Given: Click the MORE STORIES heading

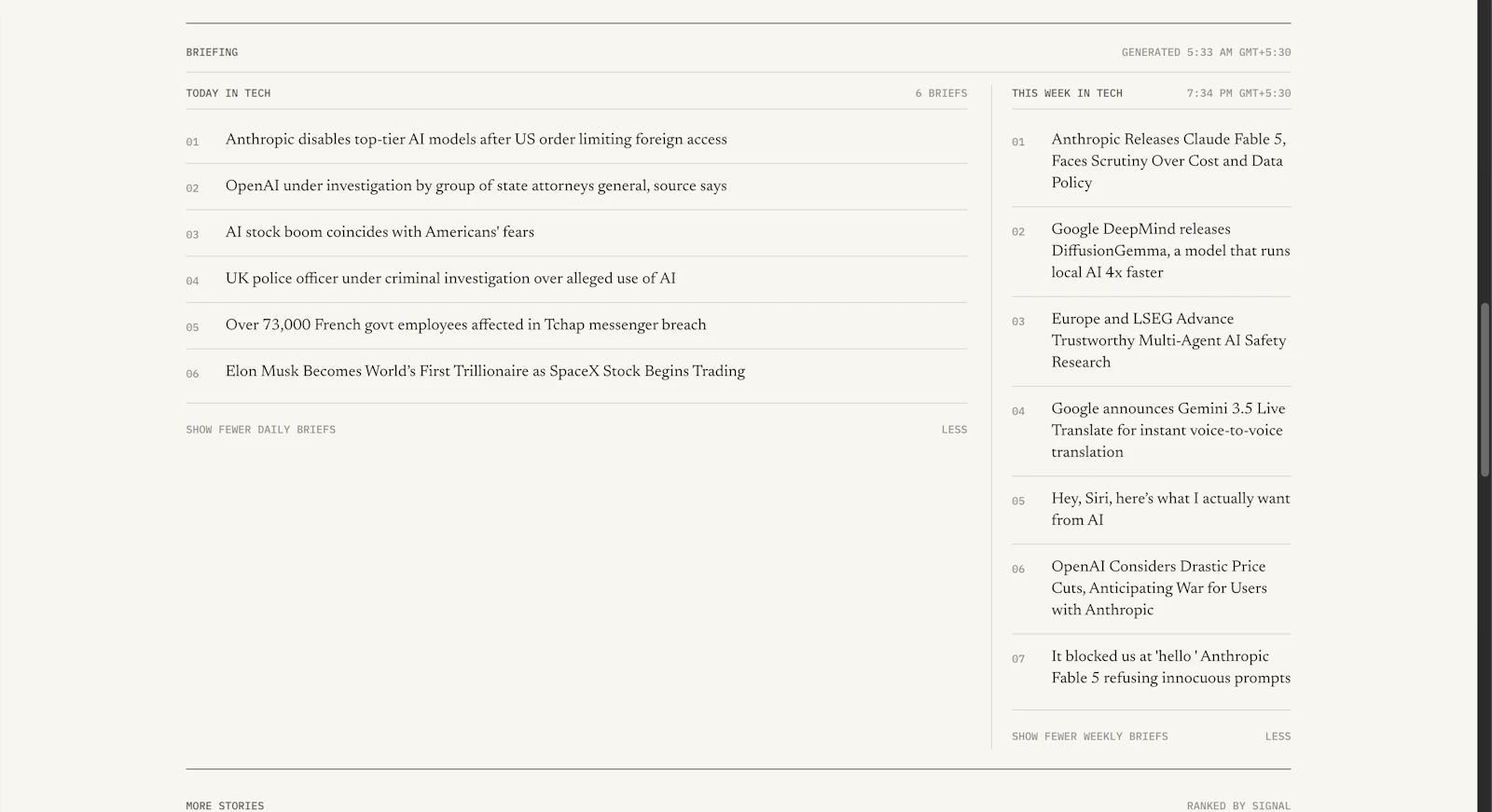Looking at the screenshot, I should [x=225, y=805].
